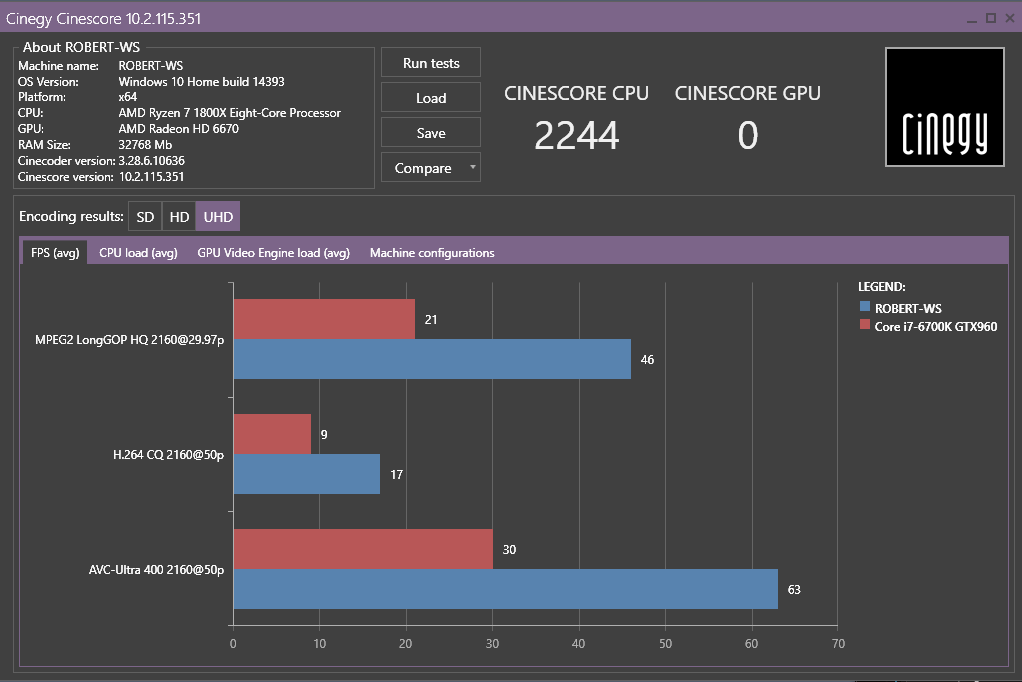This screenshot has height=682, width=1022.
Task: Open the Machine configurations tab
Action: click(x=432, y=253)
